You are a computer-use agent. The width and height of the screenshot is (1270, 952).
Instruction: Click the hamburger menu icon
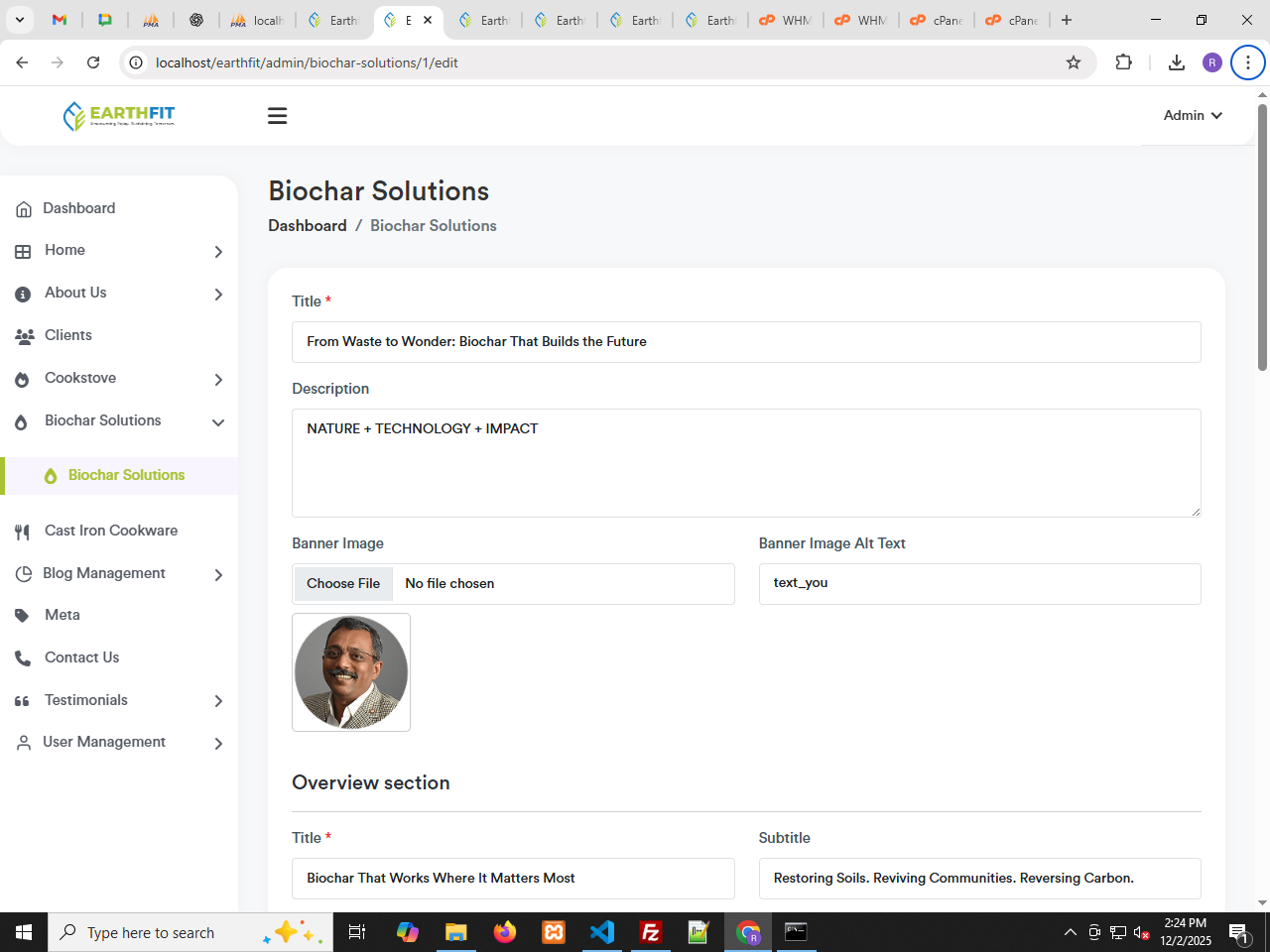click(277, 116)
